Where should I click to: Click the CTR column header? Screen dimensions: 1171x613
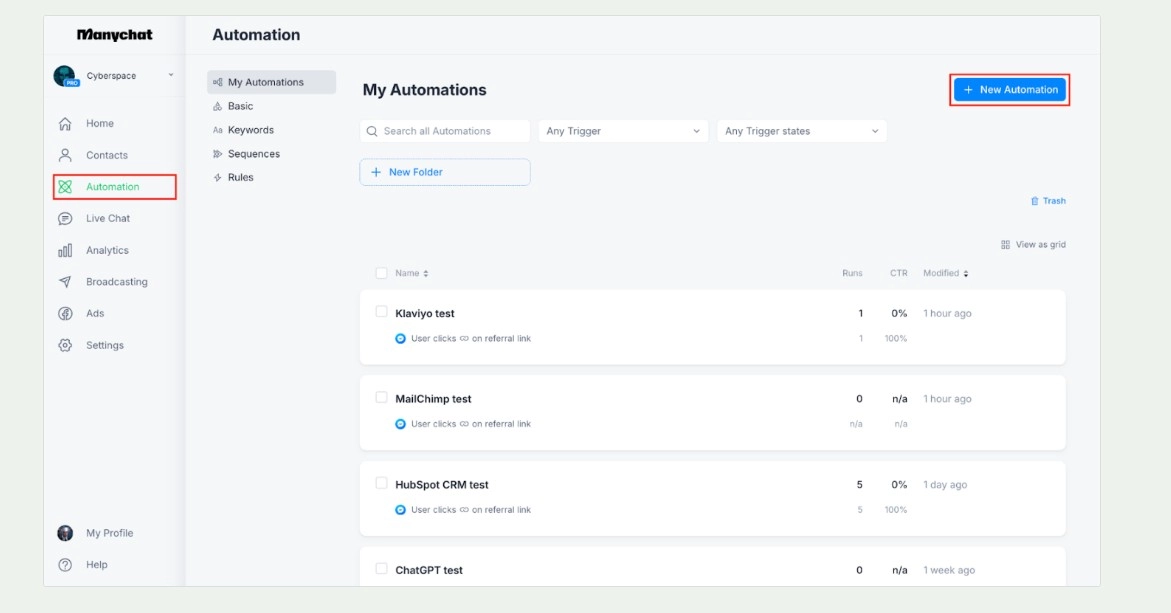(x=898, y=273)
